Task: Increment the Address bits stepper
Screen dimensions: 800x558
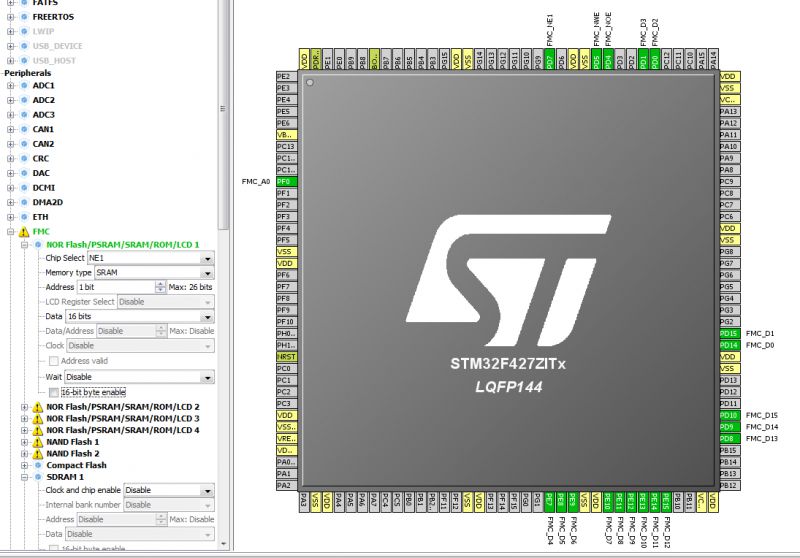Action: (160, 284)
